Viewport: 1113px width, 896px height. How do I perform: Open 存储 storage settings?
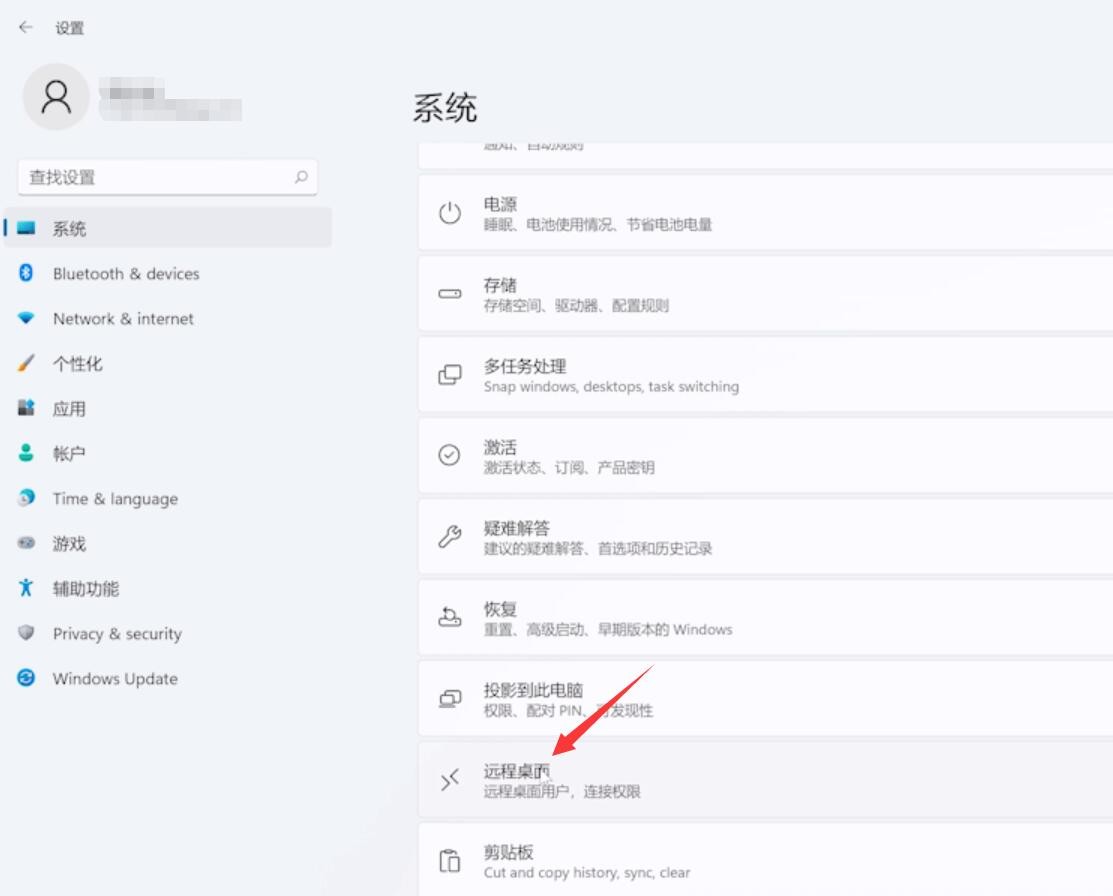[x=765, y=294]
